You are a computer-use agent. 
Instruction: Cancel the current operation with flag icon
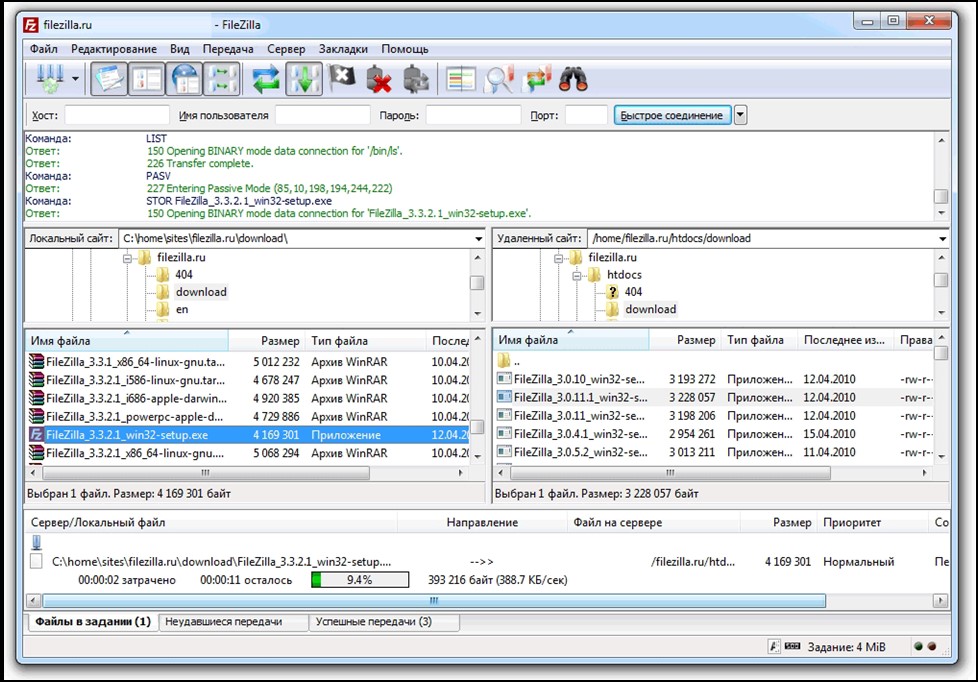342,79
